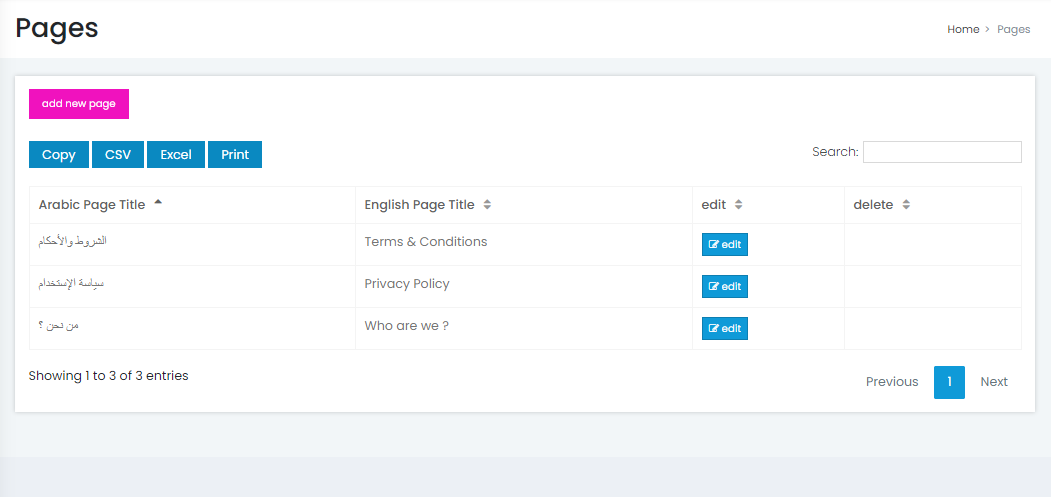
Task: Select page 1 in pagination
Action: [949, 382]
